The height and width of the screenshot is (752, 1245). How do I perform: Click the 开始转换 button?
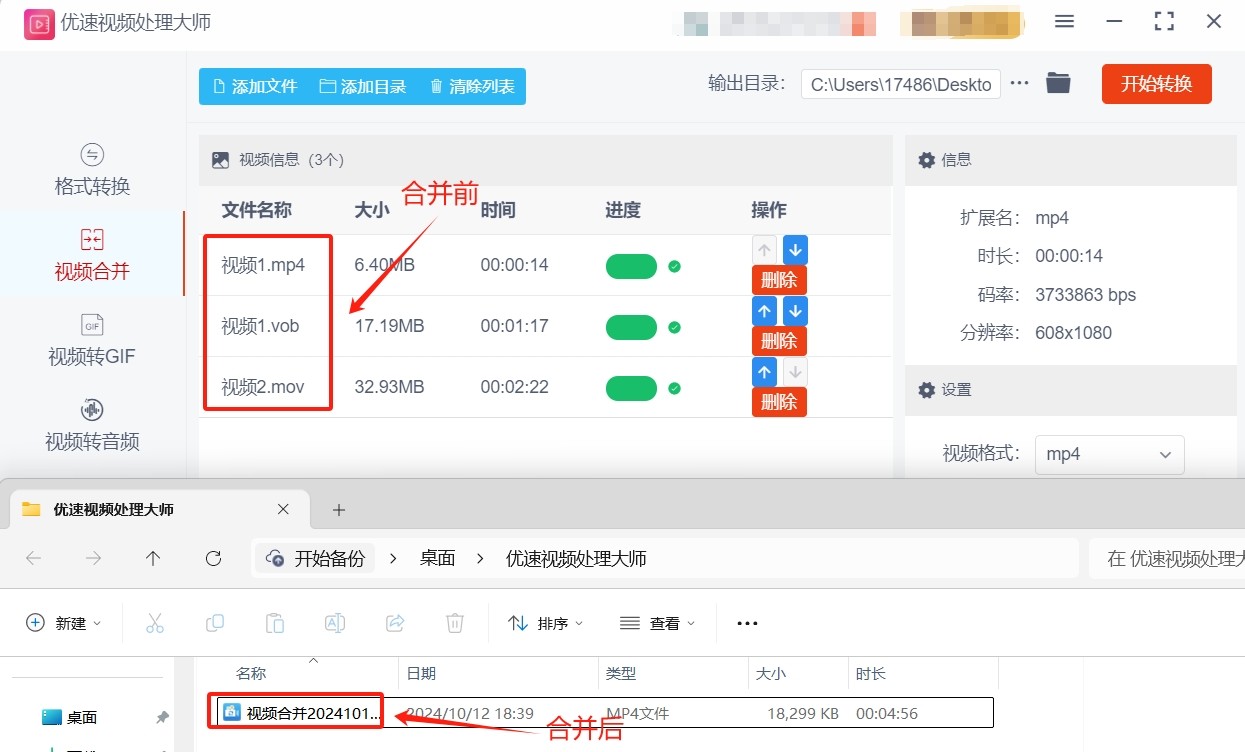1156,84
